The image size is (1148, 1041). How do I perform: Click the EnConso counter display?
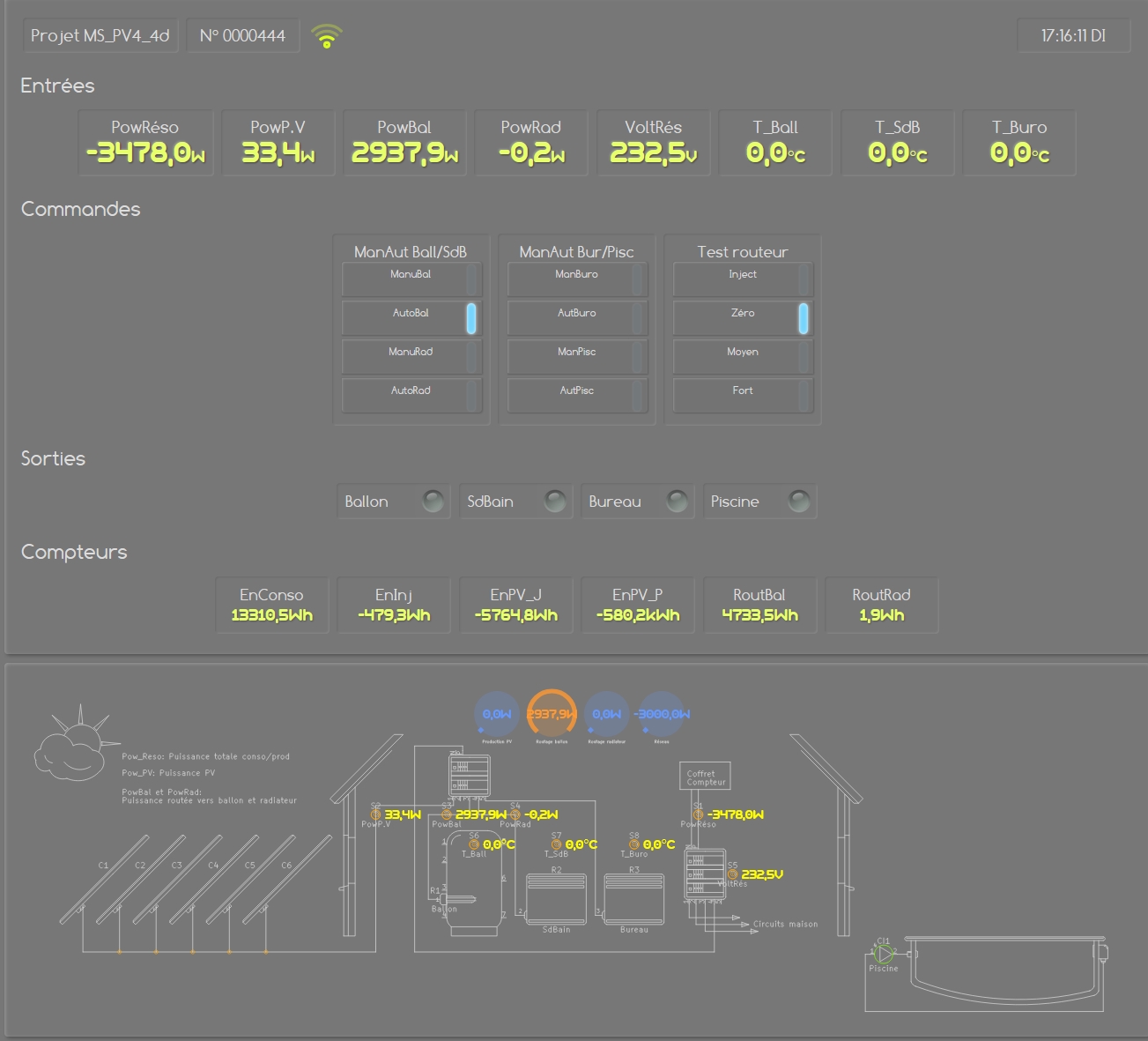pos(271,606)
